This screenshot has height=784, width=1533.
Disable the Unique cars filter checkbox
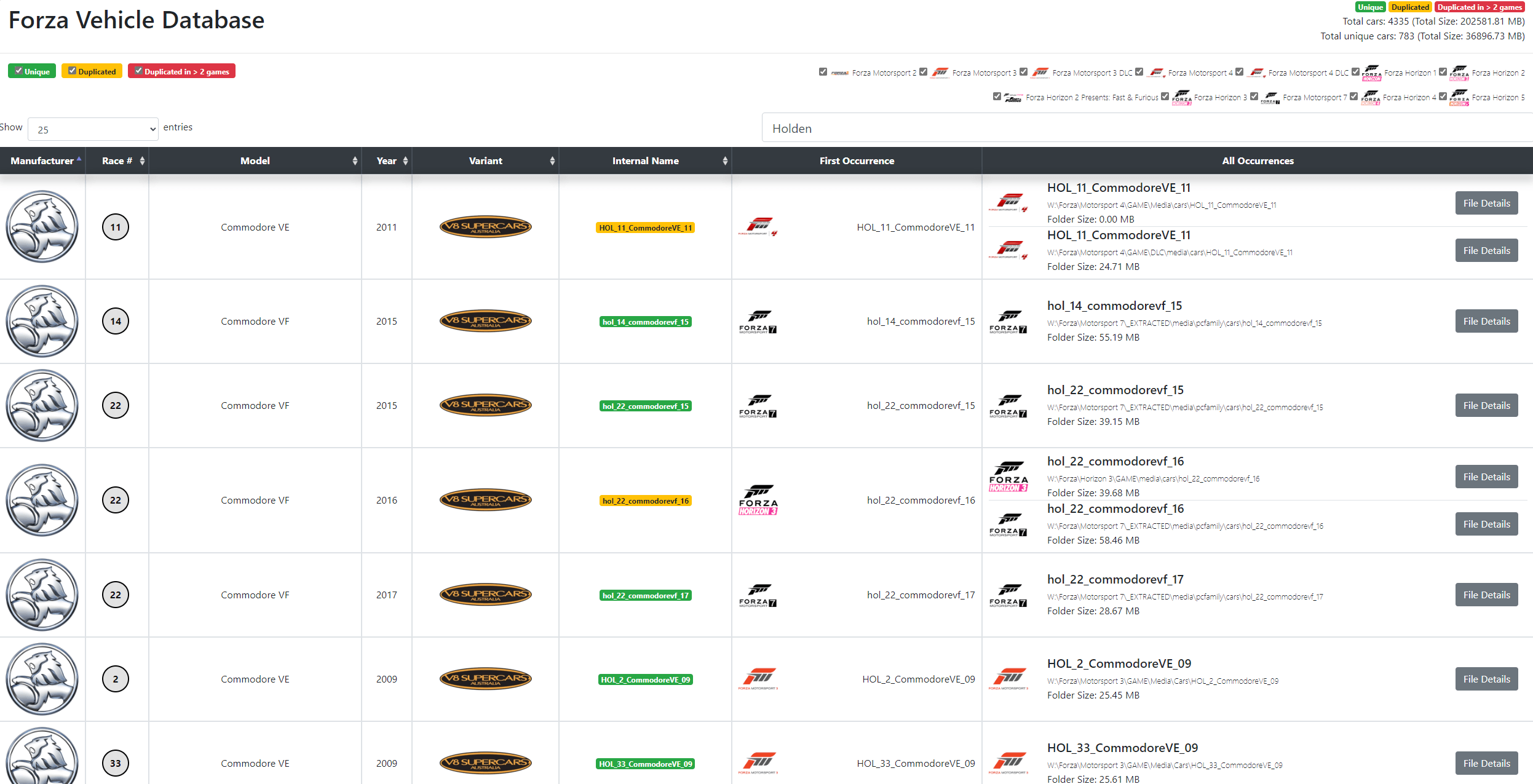tap(19, 71)
